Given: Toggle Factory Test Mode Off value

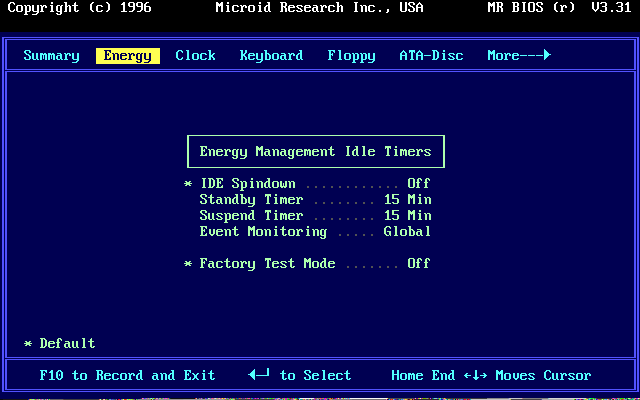Looking at the screenshot, I should (419, 264).
